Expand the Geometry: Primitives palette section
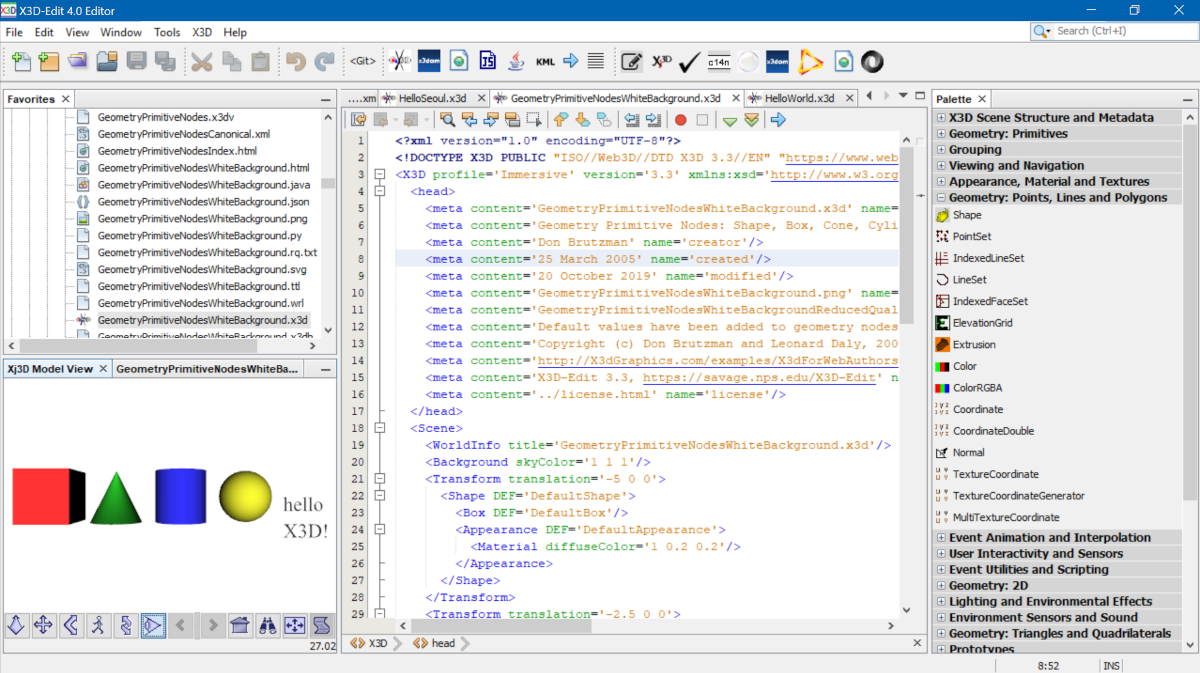The width and height of the screenshot is (1200, 673). tap(941, 133)
